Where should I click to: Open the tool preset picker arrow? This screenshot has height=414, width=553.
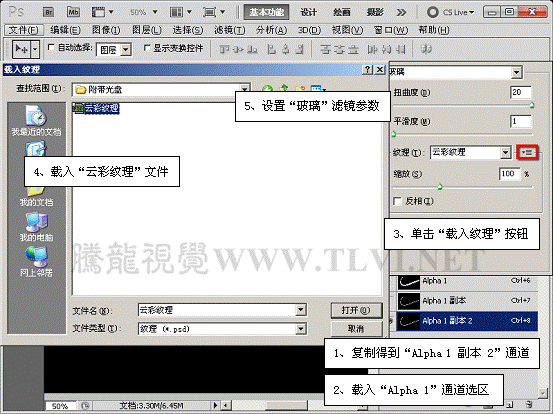click(x=35, y=49)
